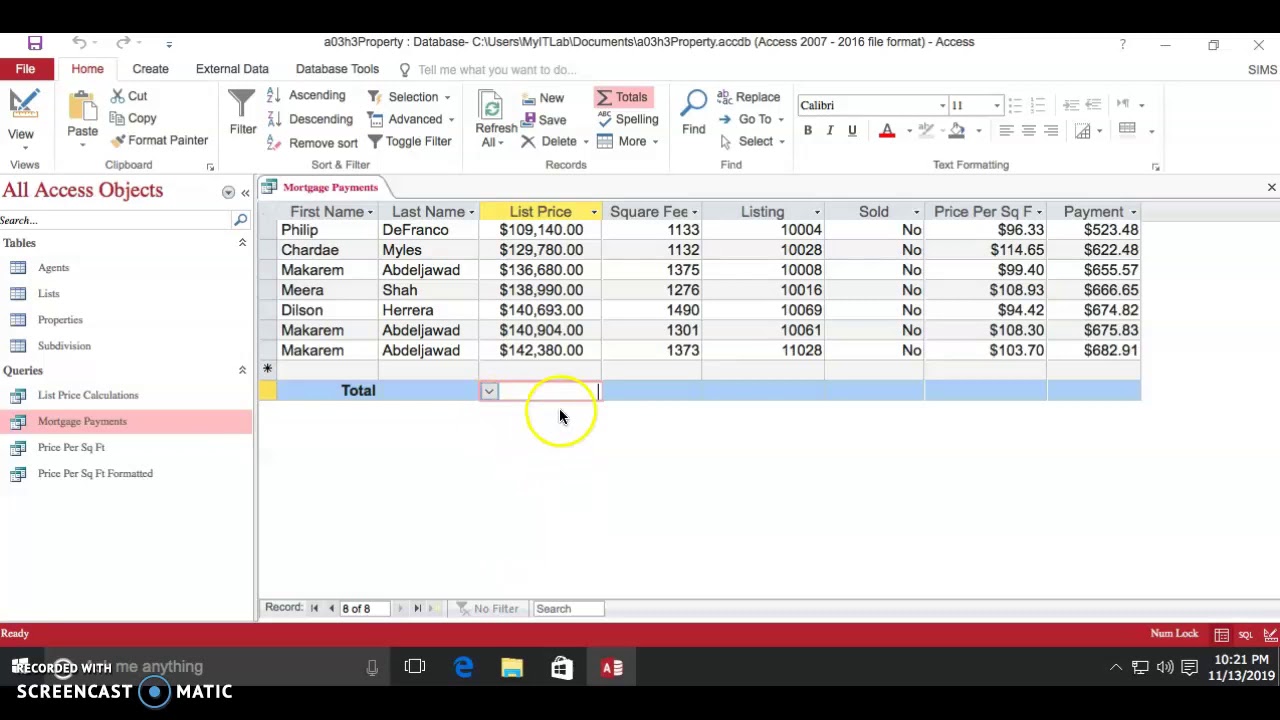Image resolution: width=1280 pixels, height=720 pixels.
Task: Sort Descending
Action: (310, 119)
